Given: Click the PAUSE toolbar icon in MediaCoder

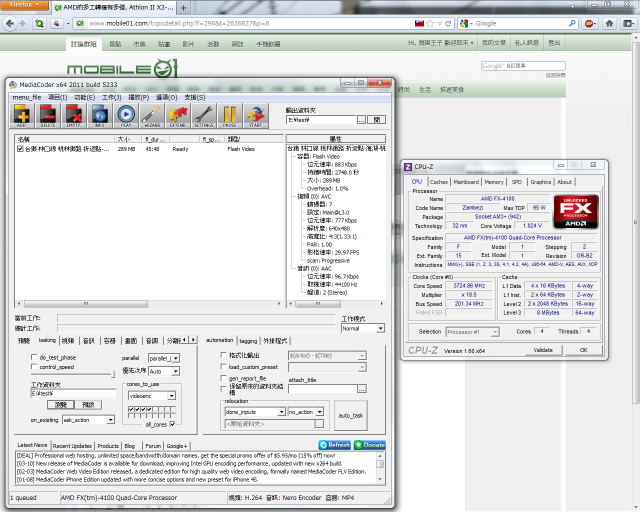Looking at the screenshot, I should click(x=229, y=116).
